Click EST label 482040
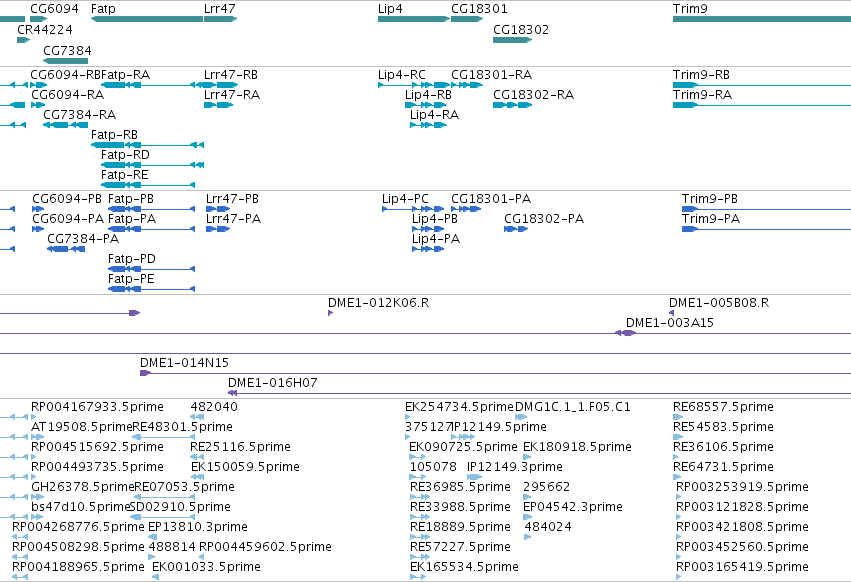The image size is (851, 582). pyautogui.click(x=214, y=407)
